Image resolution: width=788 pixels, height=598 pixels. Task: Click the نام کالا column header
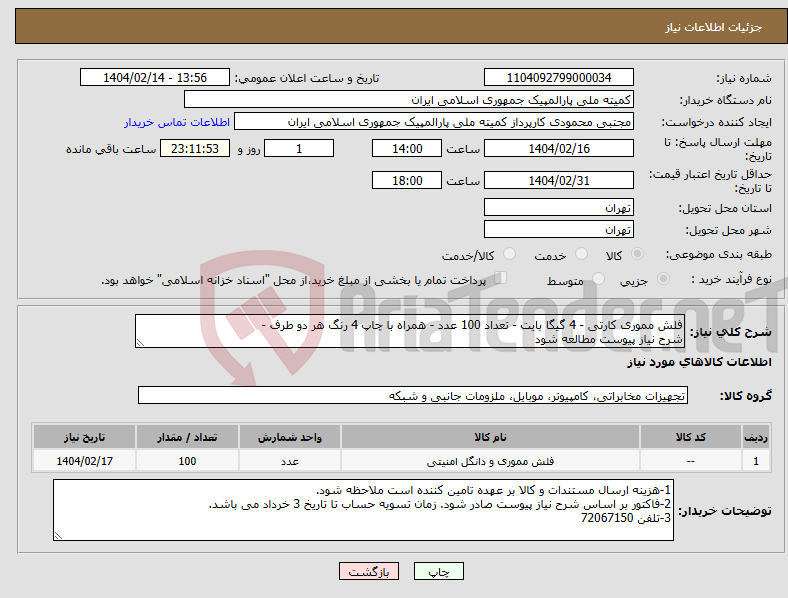490,437
